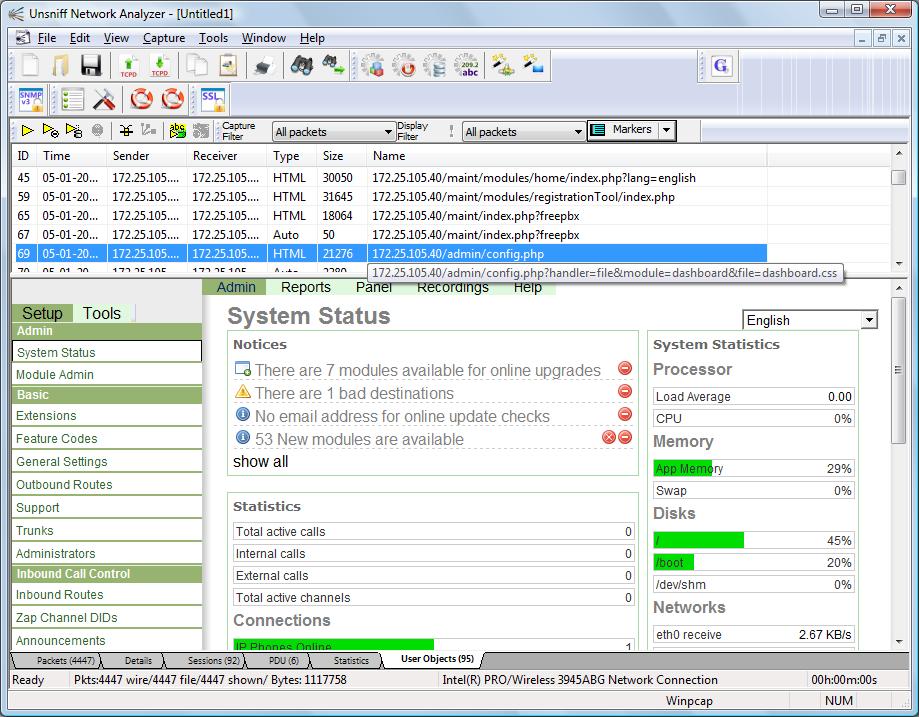919x717 pixels.
Task: Click the checklist options icon
Action: coord(73,100)
